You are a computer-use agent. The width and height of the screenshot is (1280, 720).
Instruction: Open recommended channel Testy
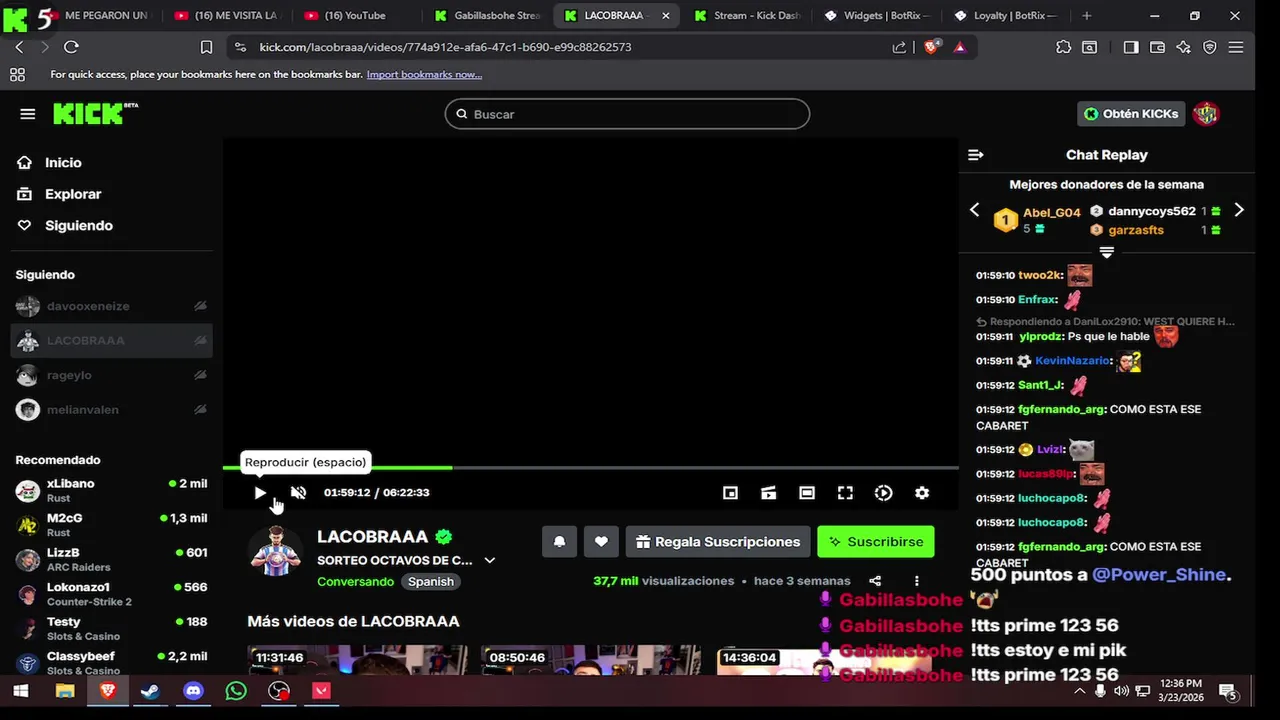click(x=111, y=628)
